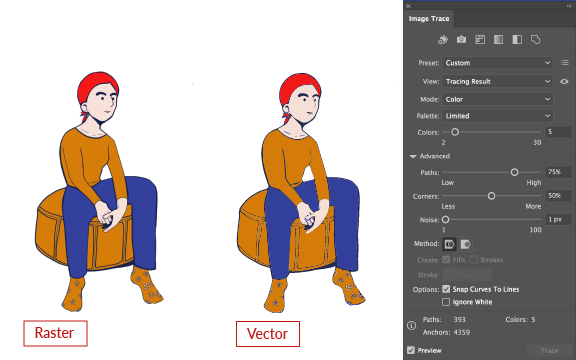This screenshot has width=576, height=360.
Task: Click the Corners percentage field
Action: click(x=558, y=196)
